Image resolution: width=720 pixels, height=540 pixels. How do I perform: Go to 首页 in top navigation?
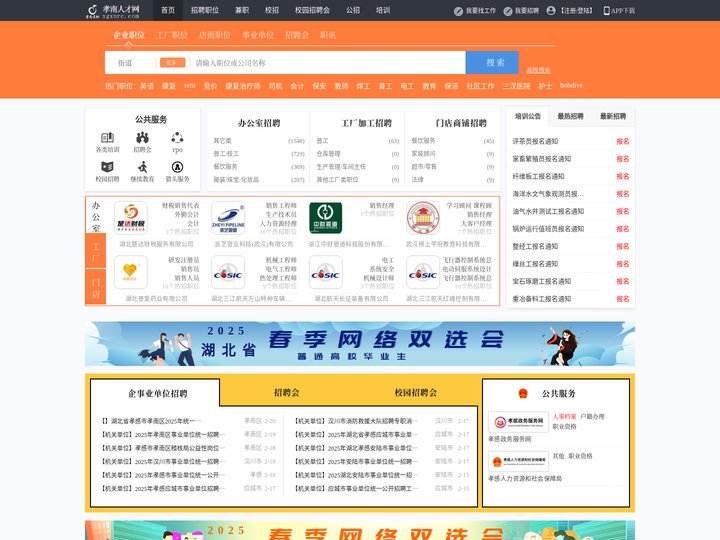click(x=168, y=10)
